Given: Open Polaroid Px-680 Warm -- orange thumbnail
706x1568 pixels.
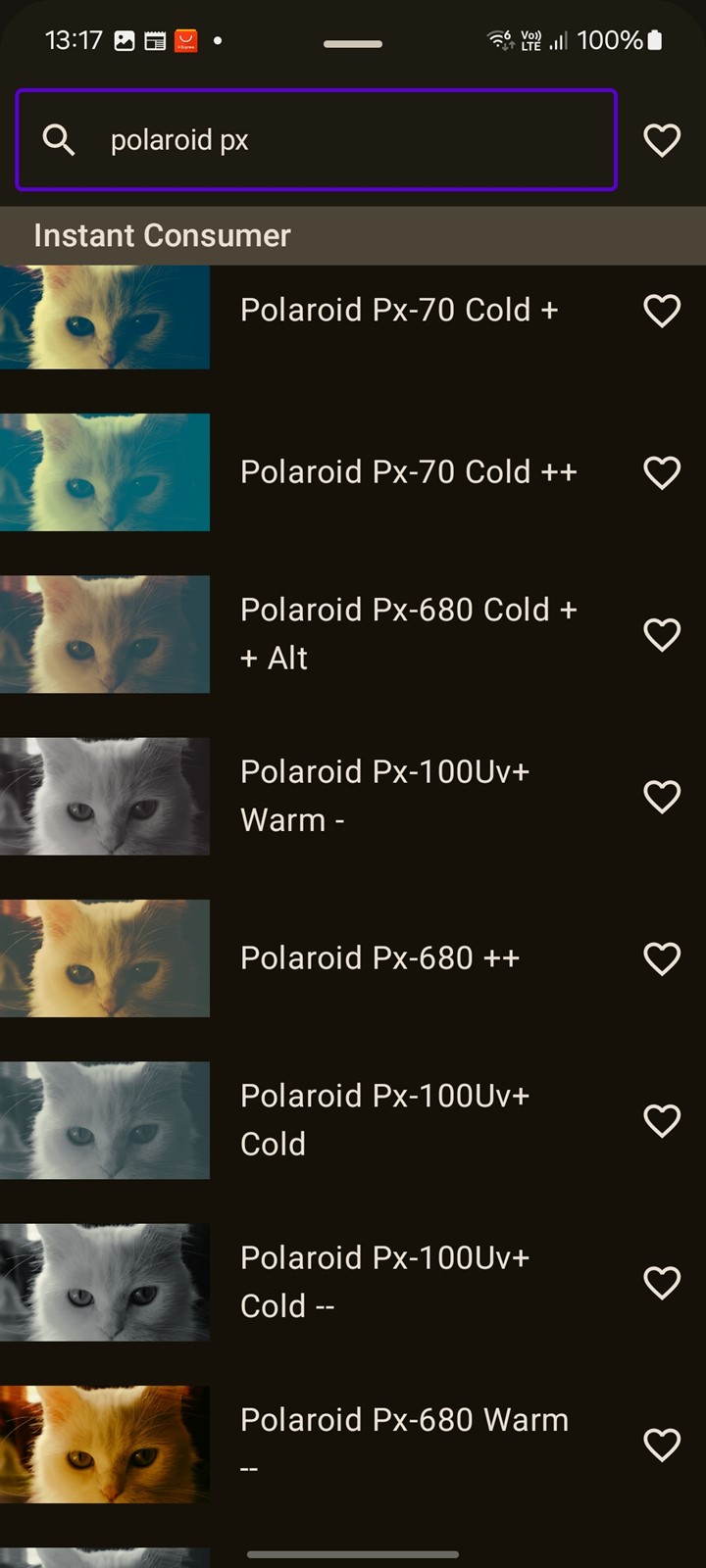Looking at the screenshot, I should click(105, 1445).
